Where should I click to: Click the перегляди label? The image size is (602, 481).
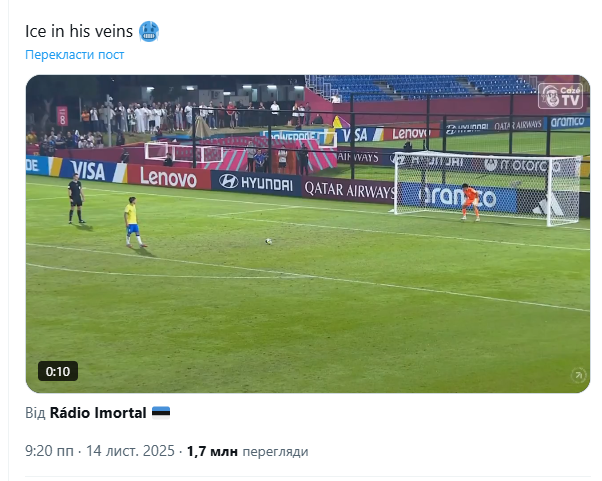(x=275, y=451)
